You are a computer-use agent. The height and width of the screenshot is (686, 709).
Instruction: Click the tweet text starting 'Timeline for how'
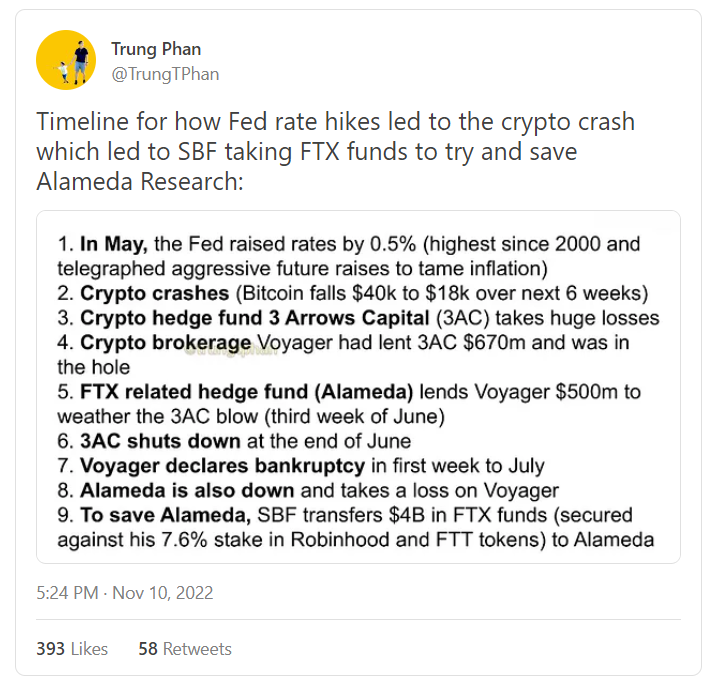(x=335, y=122)
